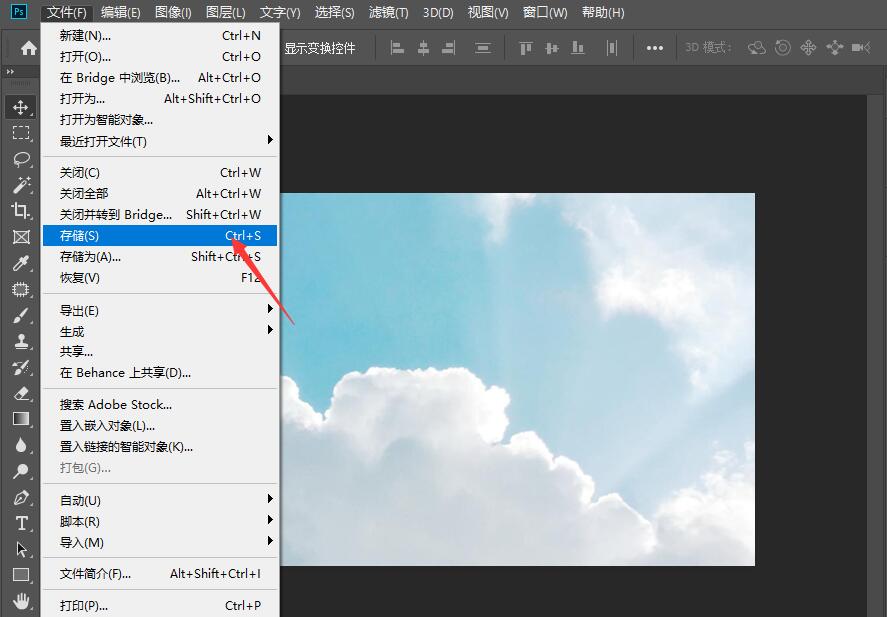Expand the toolbar double-arrow toggle
The width and height of the screenshot is (887, 617).
(x=10, y=72)
